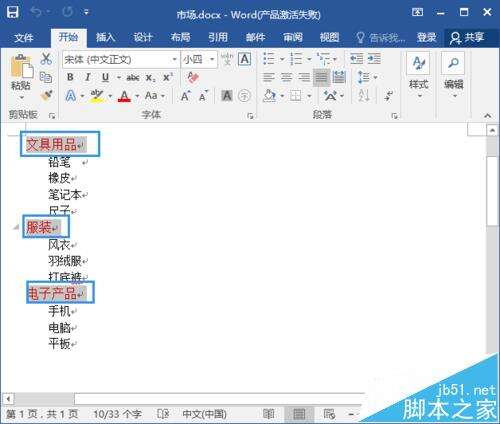
Task: Click the 告诉我 search box
Action: tap(381, 38)
